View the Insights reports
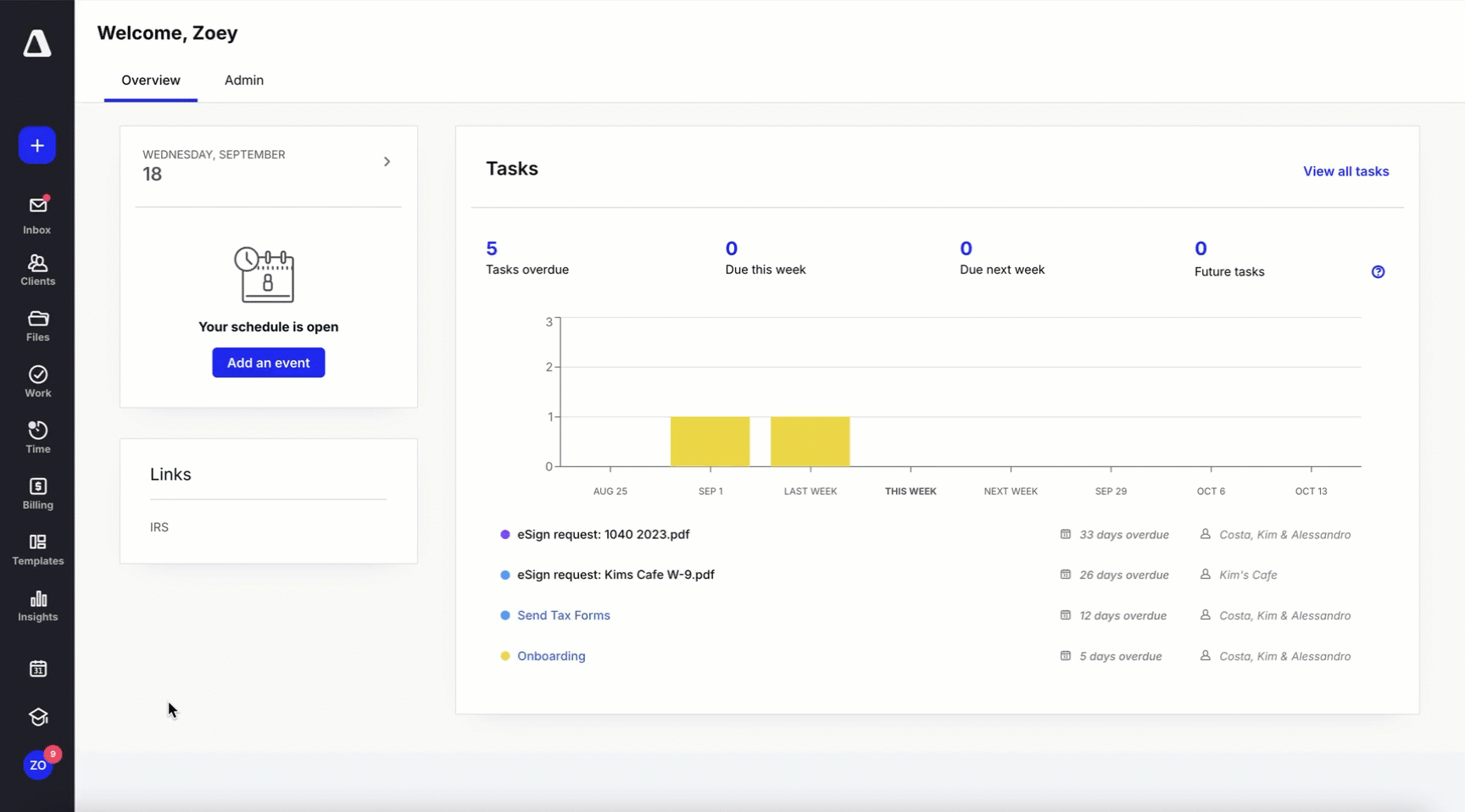Viewport: 1465px width, 812px height. (37, 606)
